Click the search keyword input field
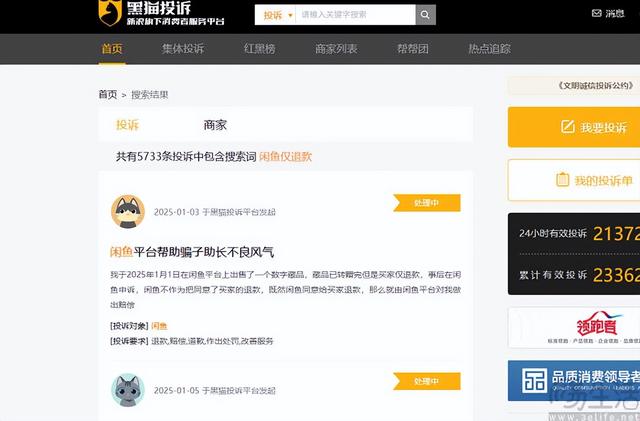This screenshot has width=640, height=421. [x=353, y=15]
